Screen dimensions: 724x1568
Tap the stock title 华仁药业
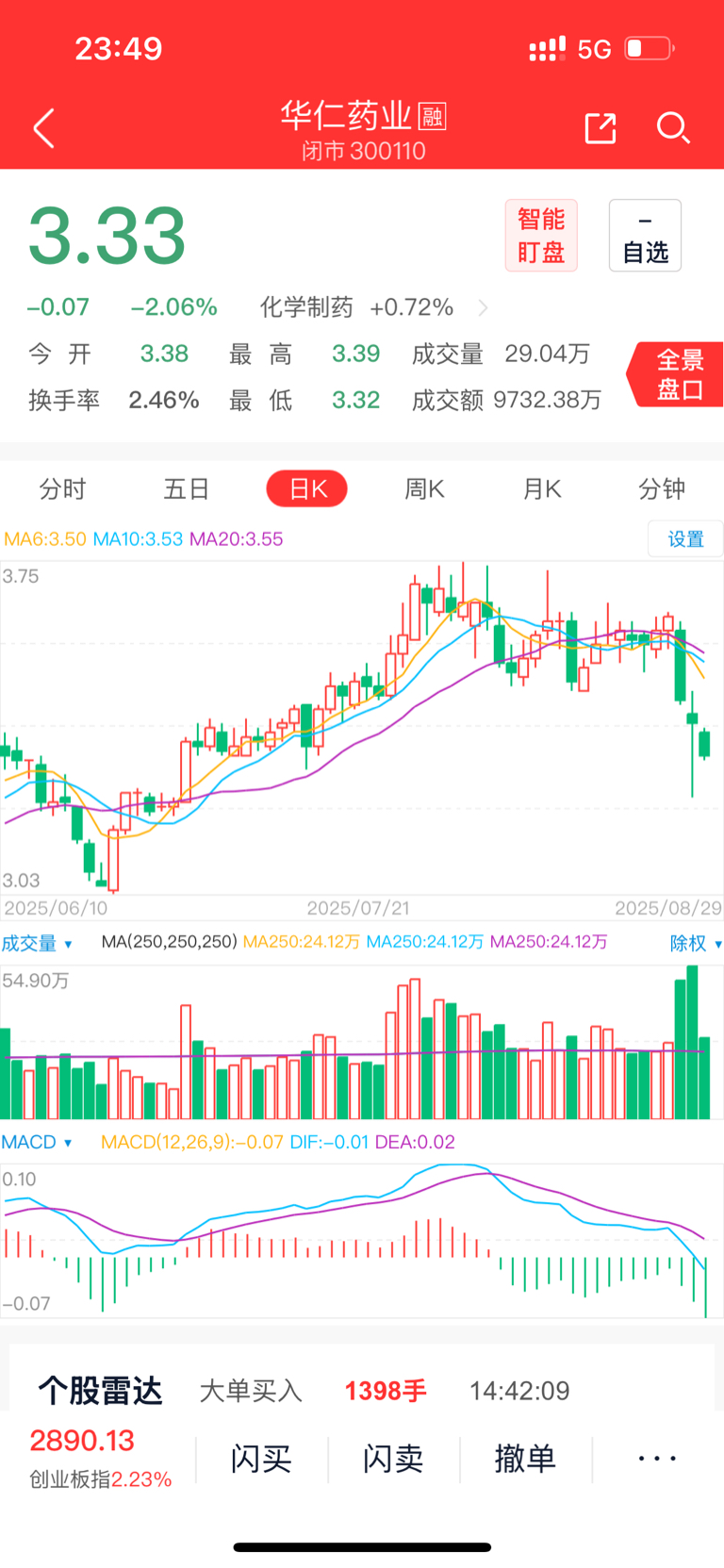(346, 116)
